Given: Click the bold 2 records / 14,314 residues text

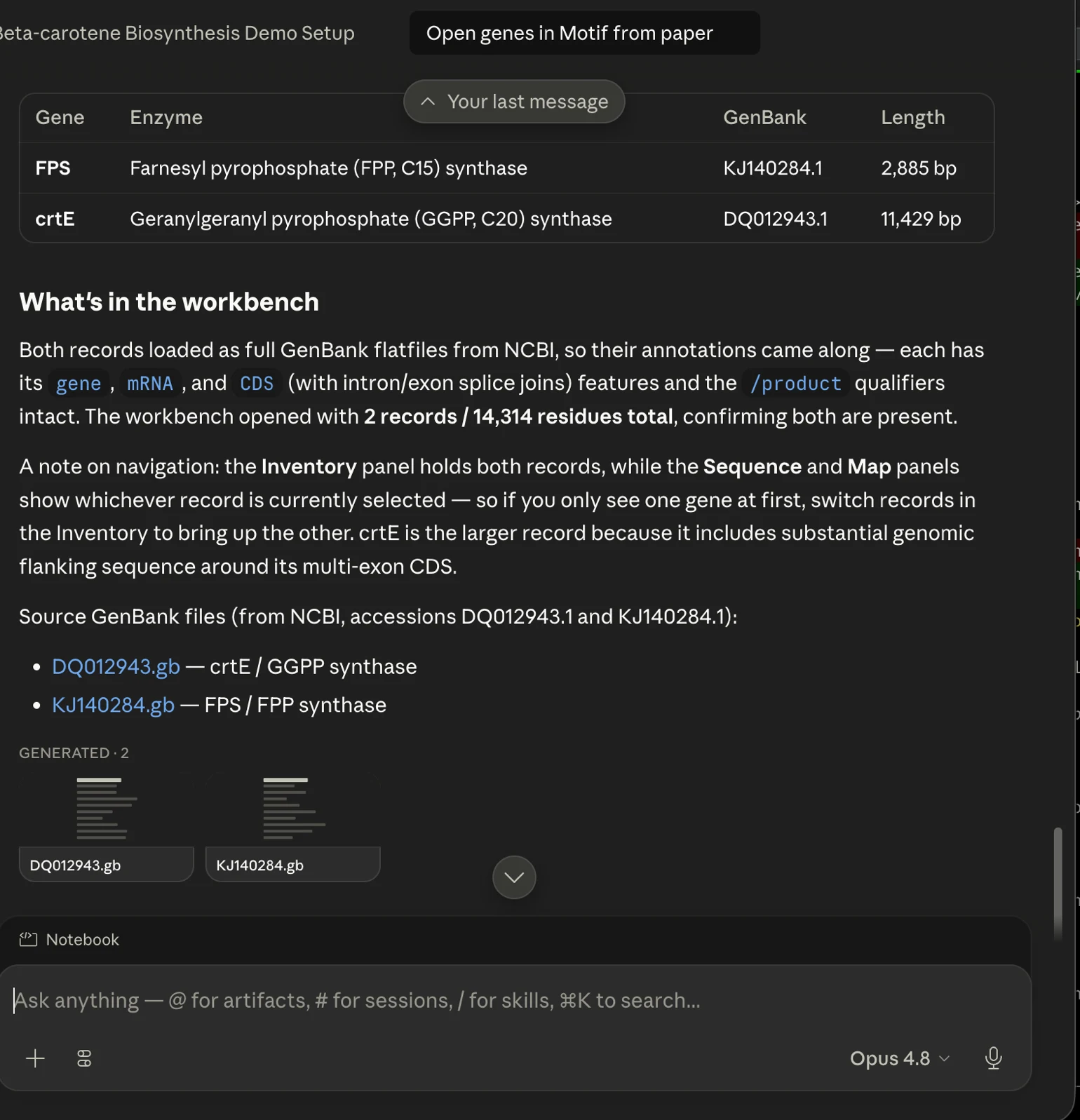Looking at the screenshot, I should click(x=518, y=417).
